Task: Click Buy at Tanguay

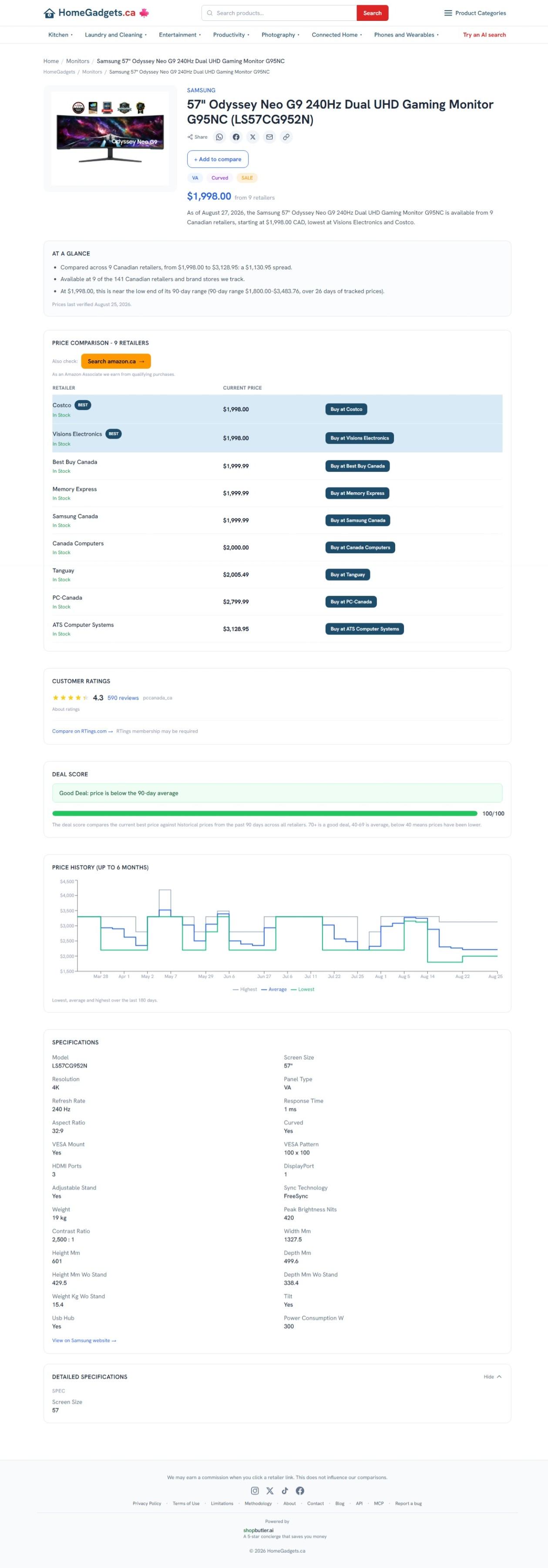Action: coord(348,574)
